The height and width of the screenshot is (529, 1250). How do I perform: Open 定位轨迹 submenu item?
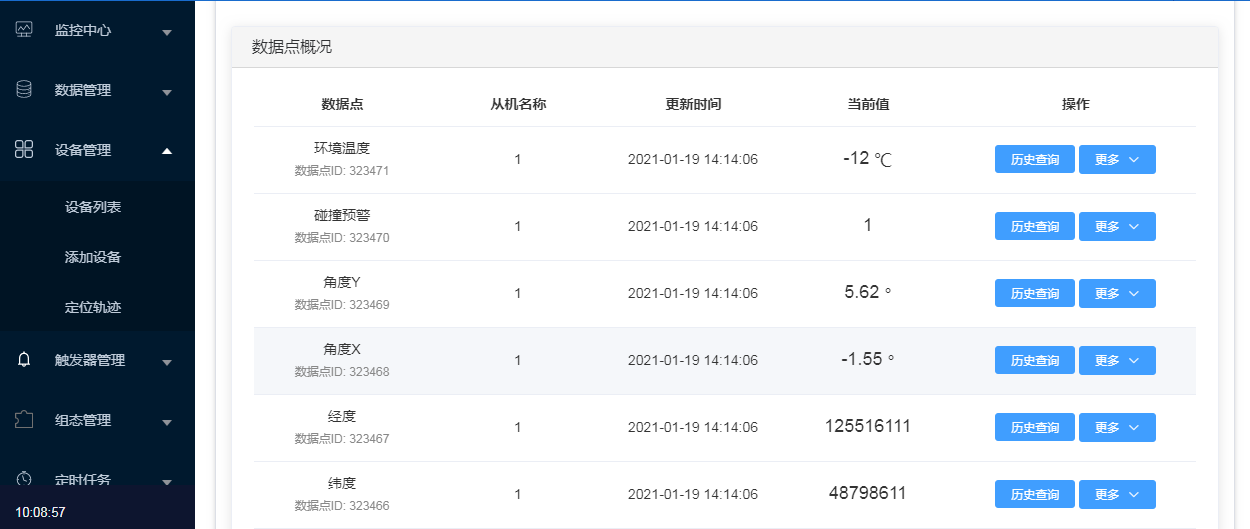pyautogui.click(x=93, y=307)
